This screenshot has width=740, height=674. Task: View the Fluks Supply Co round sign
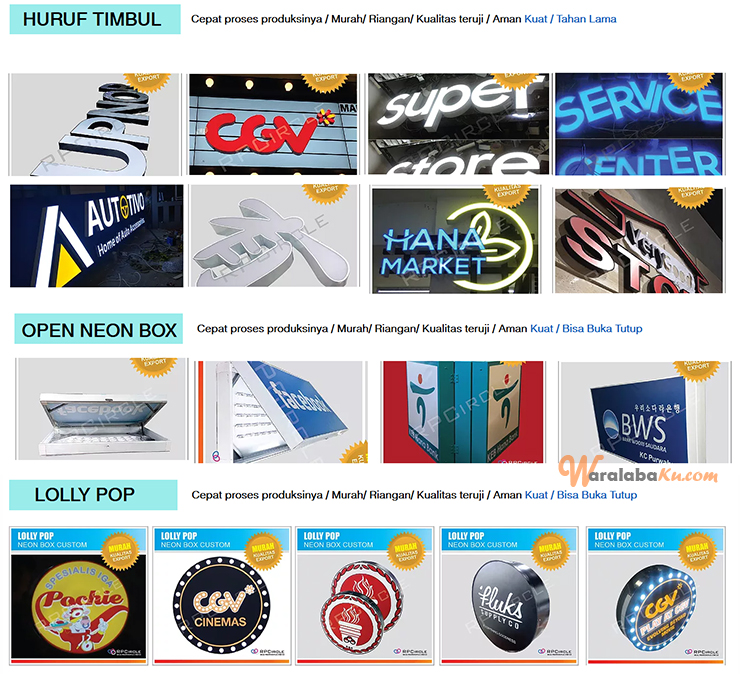click(x=509, y=596)
